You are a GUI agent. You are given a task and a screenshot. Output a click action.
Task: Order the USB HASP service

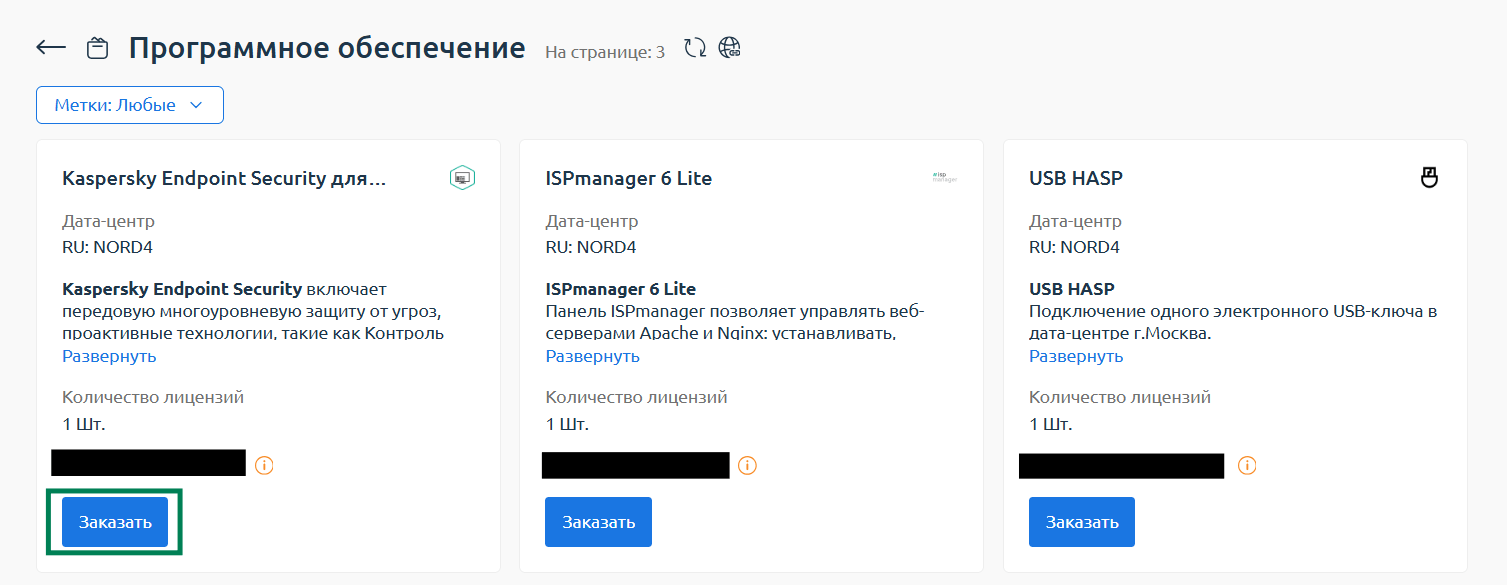click(1082, 522)
